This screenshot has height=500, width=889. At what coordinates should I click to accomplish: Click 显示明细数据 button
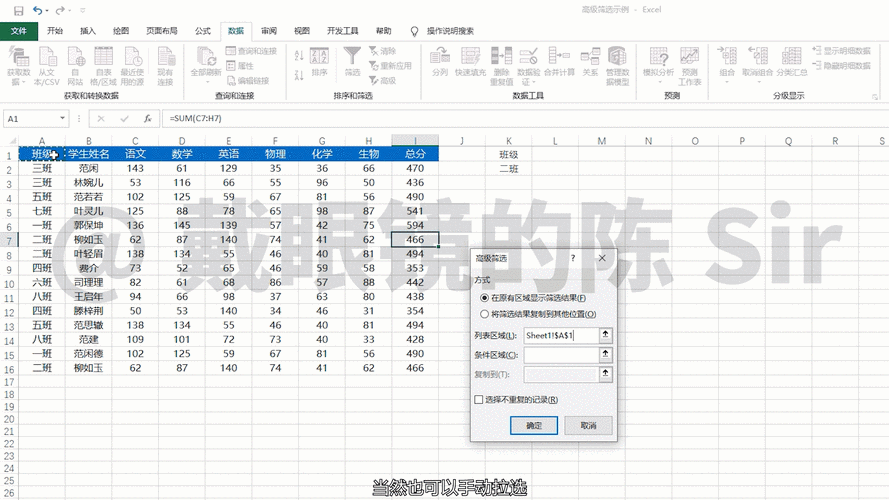841,51
